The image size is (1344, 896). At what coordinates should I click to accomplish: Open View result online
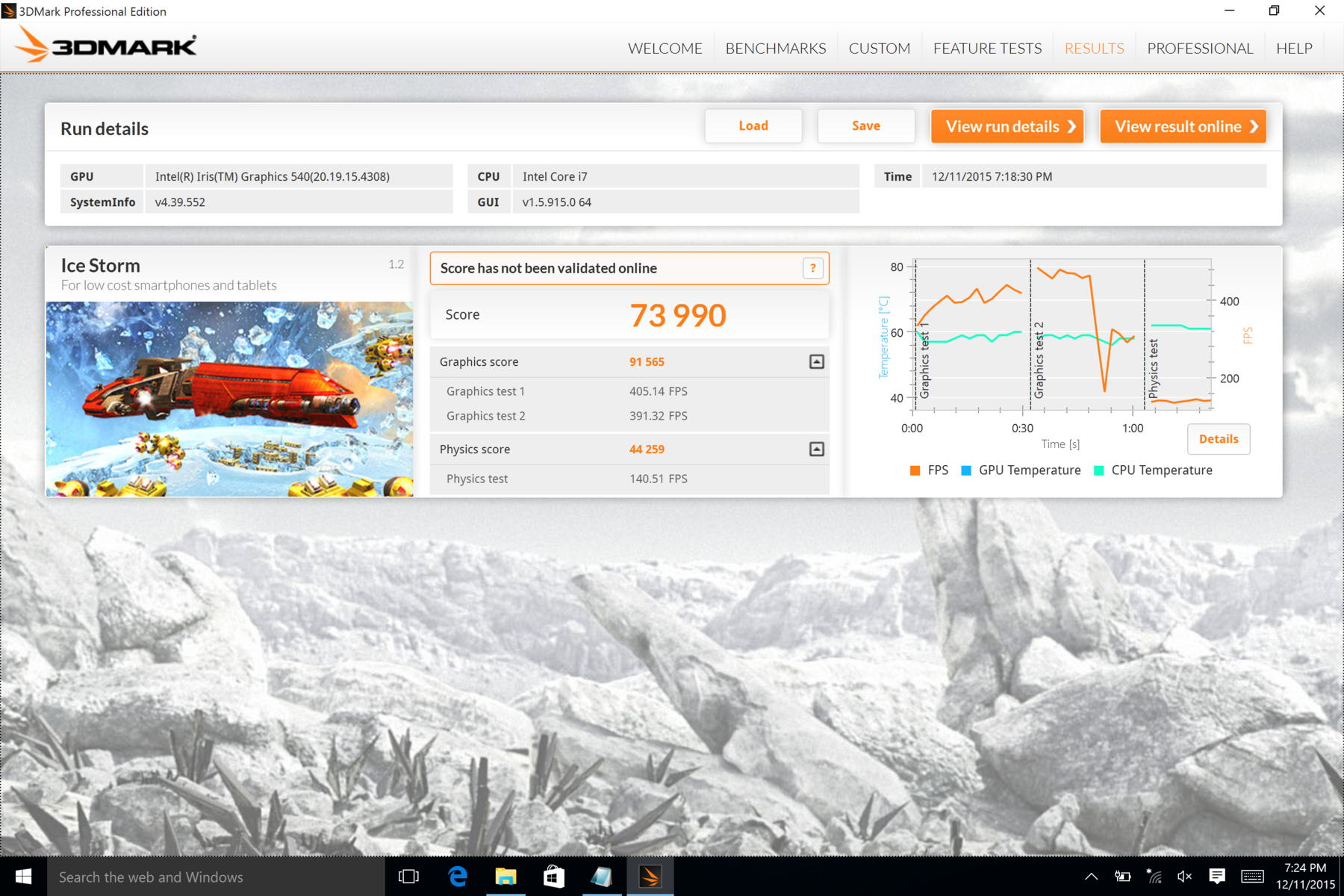1183,126
